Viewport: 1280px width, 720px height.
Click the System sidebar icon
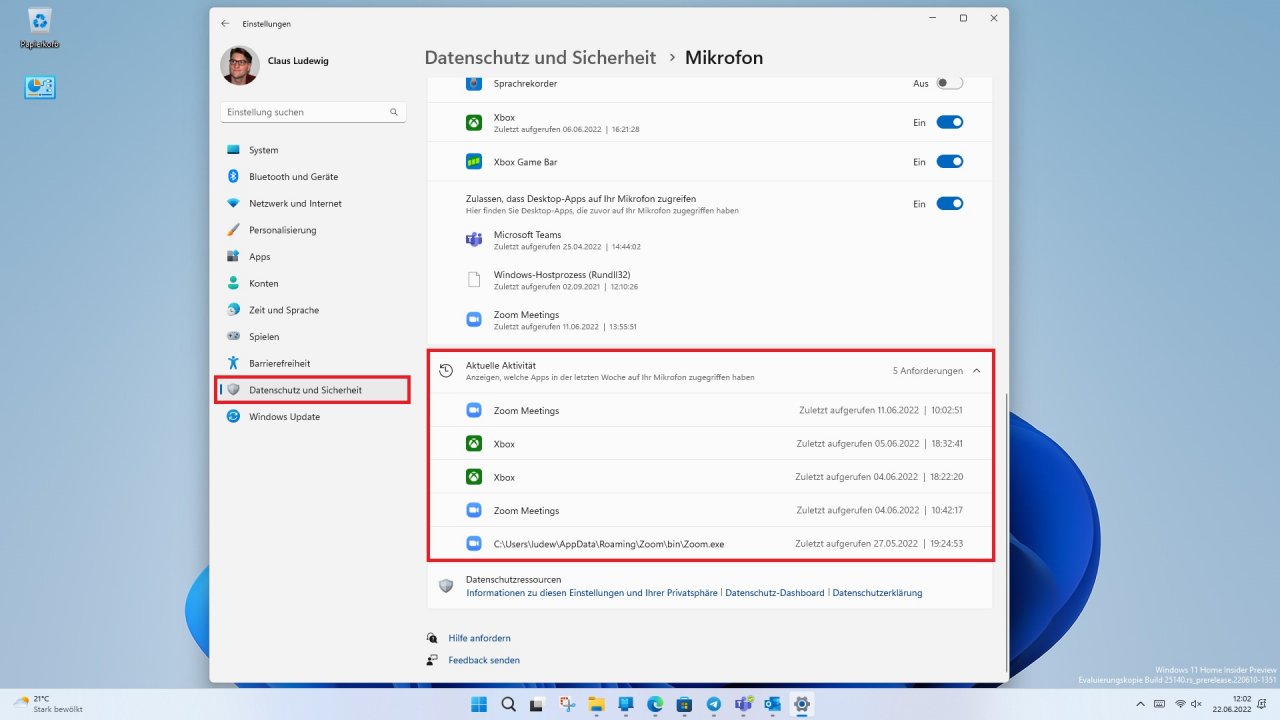[x=233, y=150]
